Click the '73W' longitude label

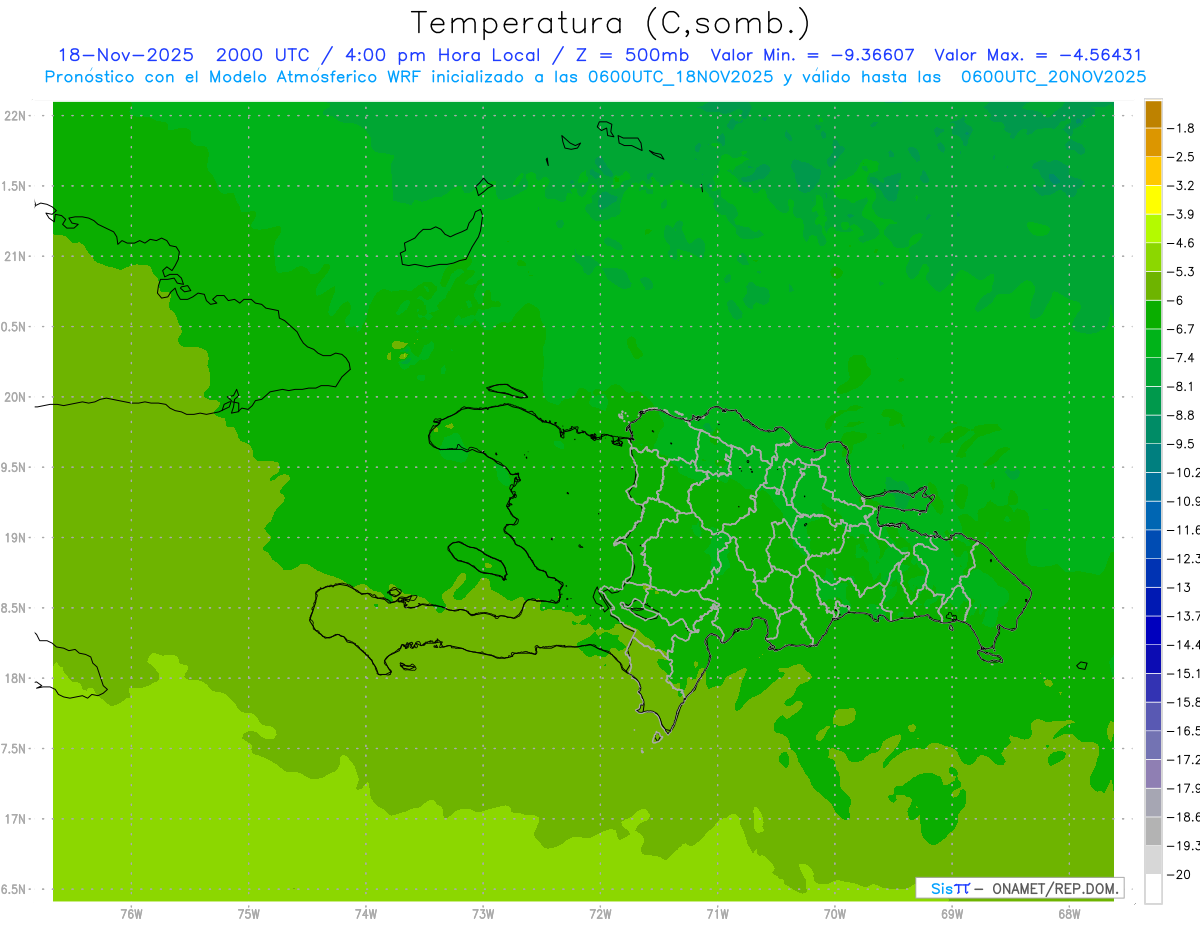coord(483,913)
